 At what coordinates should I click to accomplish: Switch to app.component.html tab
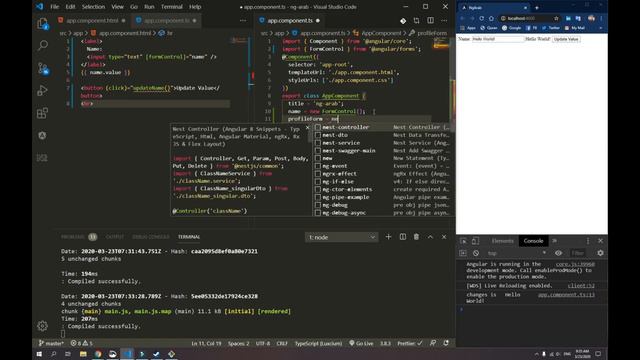tap(92, 20)
